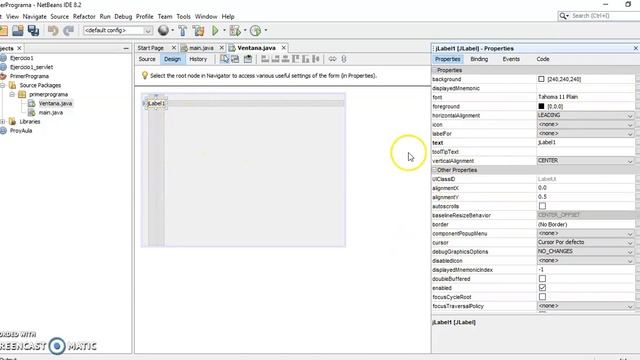Switch to the Start Page tab
This screenshot has width=640, height=360.
pyautogui.click(x=151, y=48)
